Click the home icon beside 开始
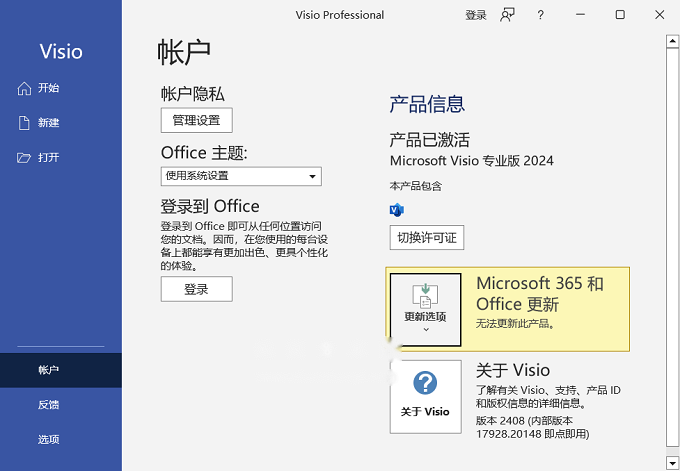680x471 pixels. (24, 88)
